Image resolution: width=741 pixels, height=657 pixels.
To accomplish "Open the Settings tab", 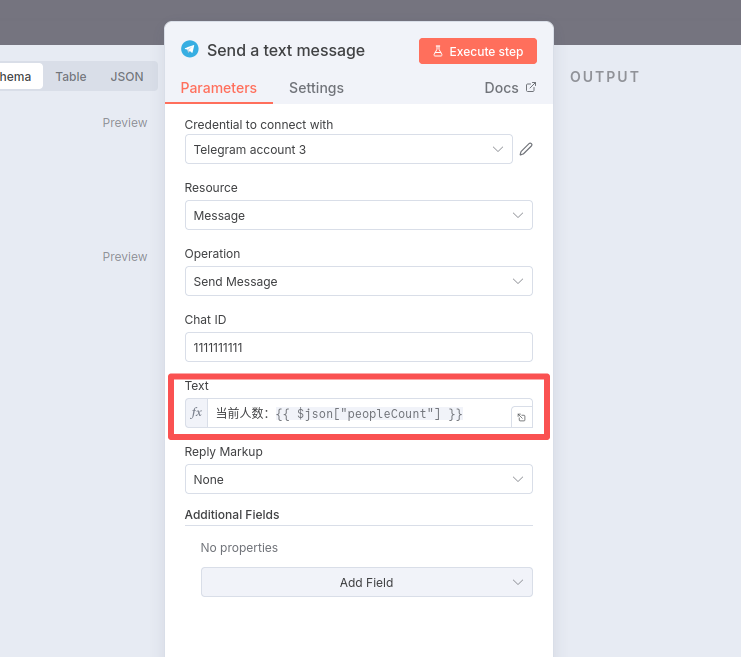I will tap(316, 88).
